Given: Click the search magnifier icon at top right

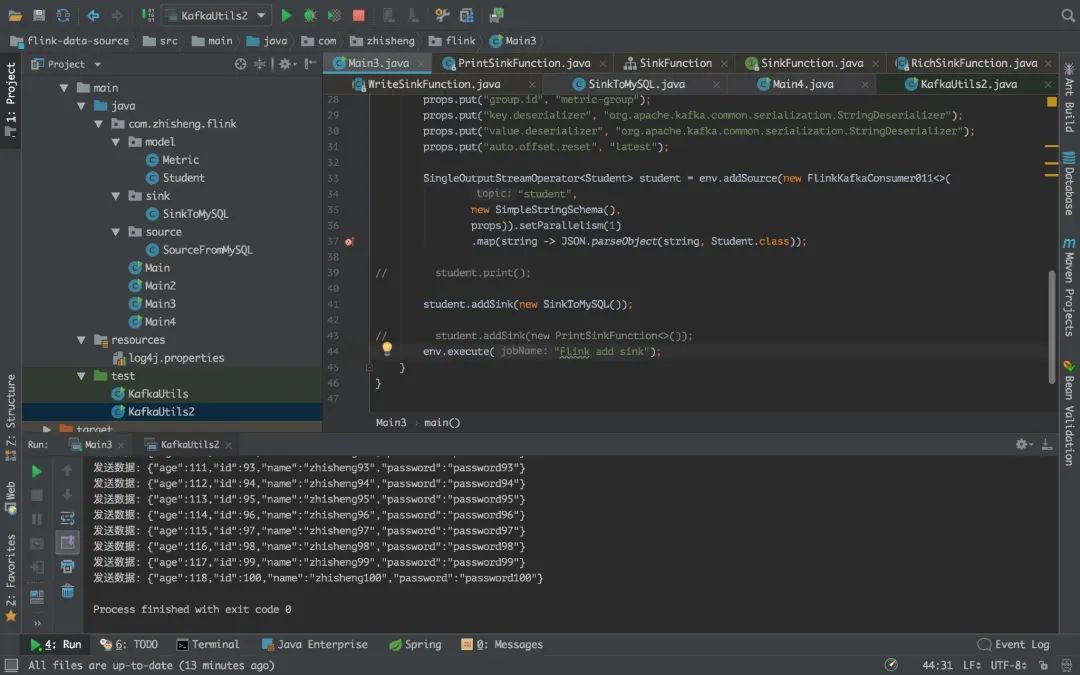Looking at the screenshot, I should point(1067,15).
